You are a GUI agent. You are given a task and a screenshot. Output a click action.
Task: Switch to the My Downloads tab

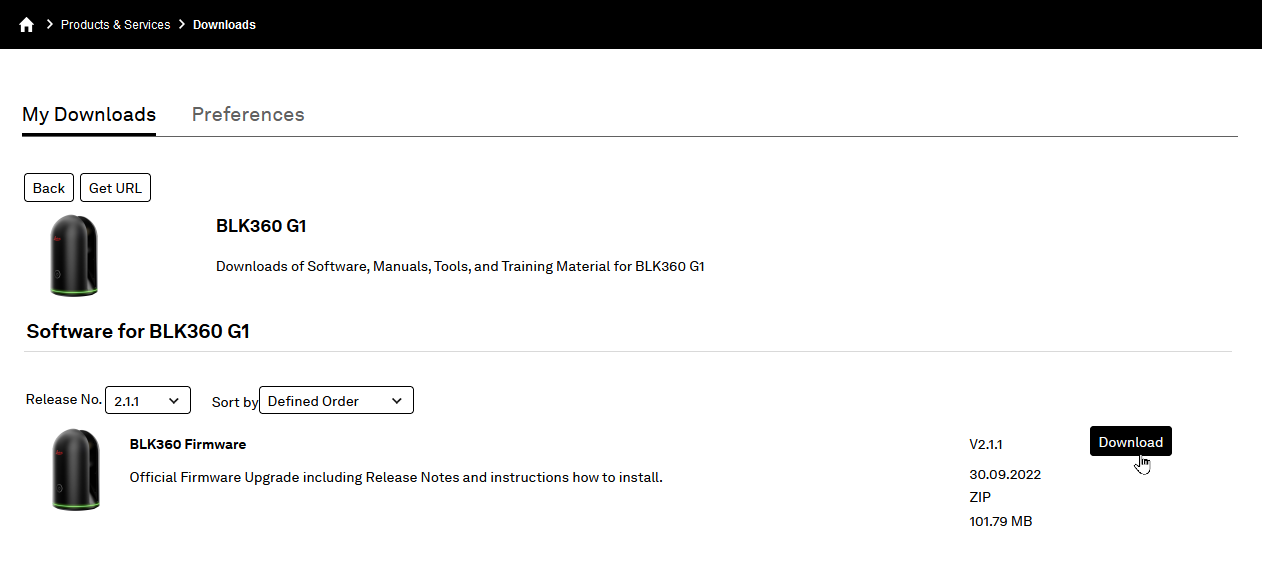(89, 115)
